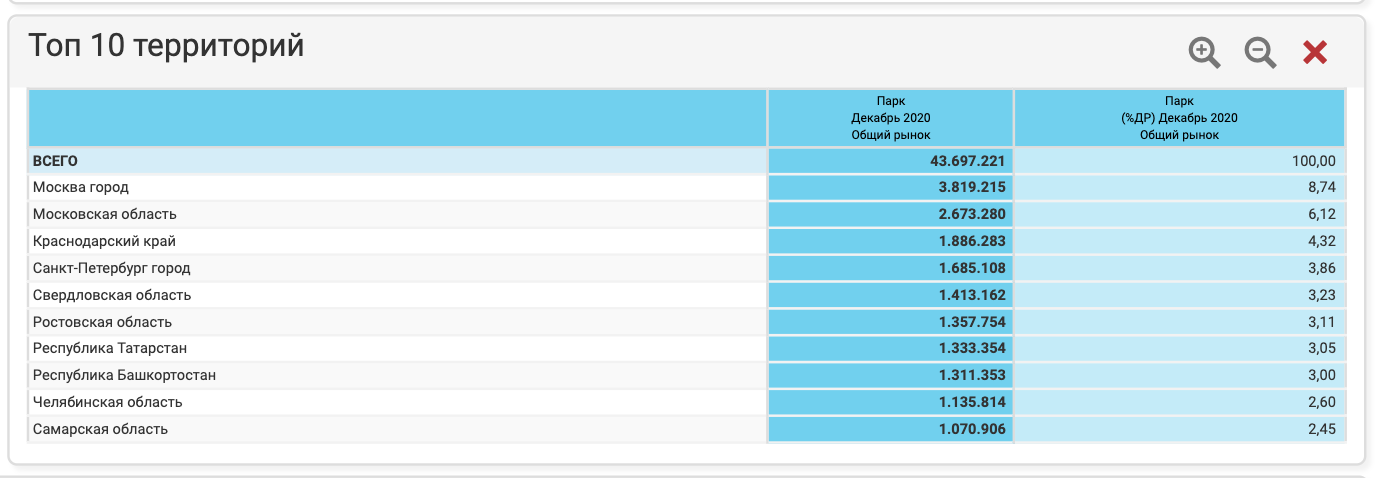Click the 100,00 percentage cell
Screen dimensions: 1384x478
pyautogui.click(x=1316, y=161)
